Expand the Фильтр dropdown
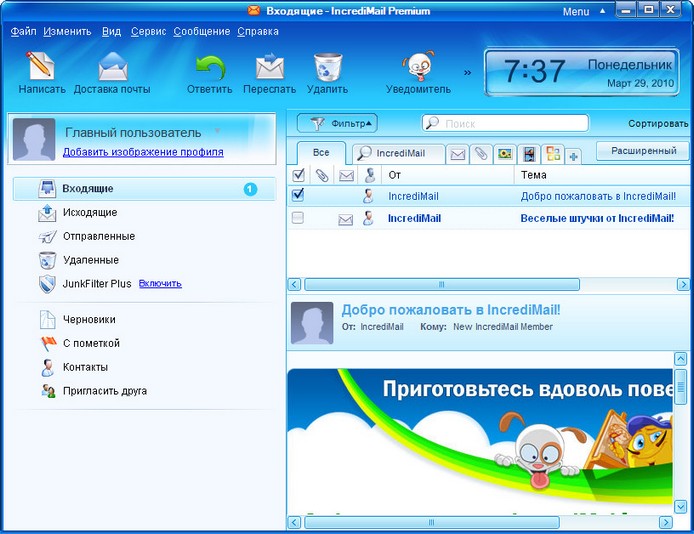This screenshot has height=534, width=694. tap(338, 124)
